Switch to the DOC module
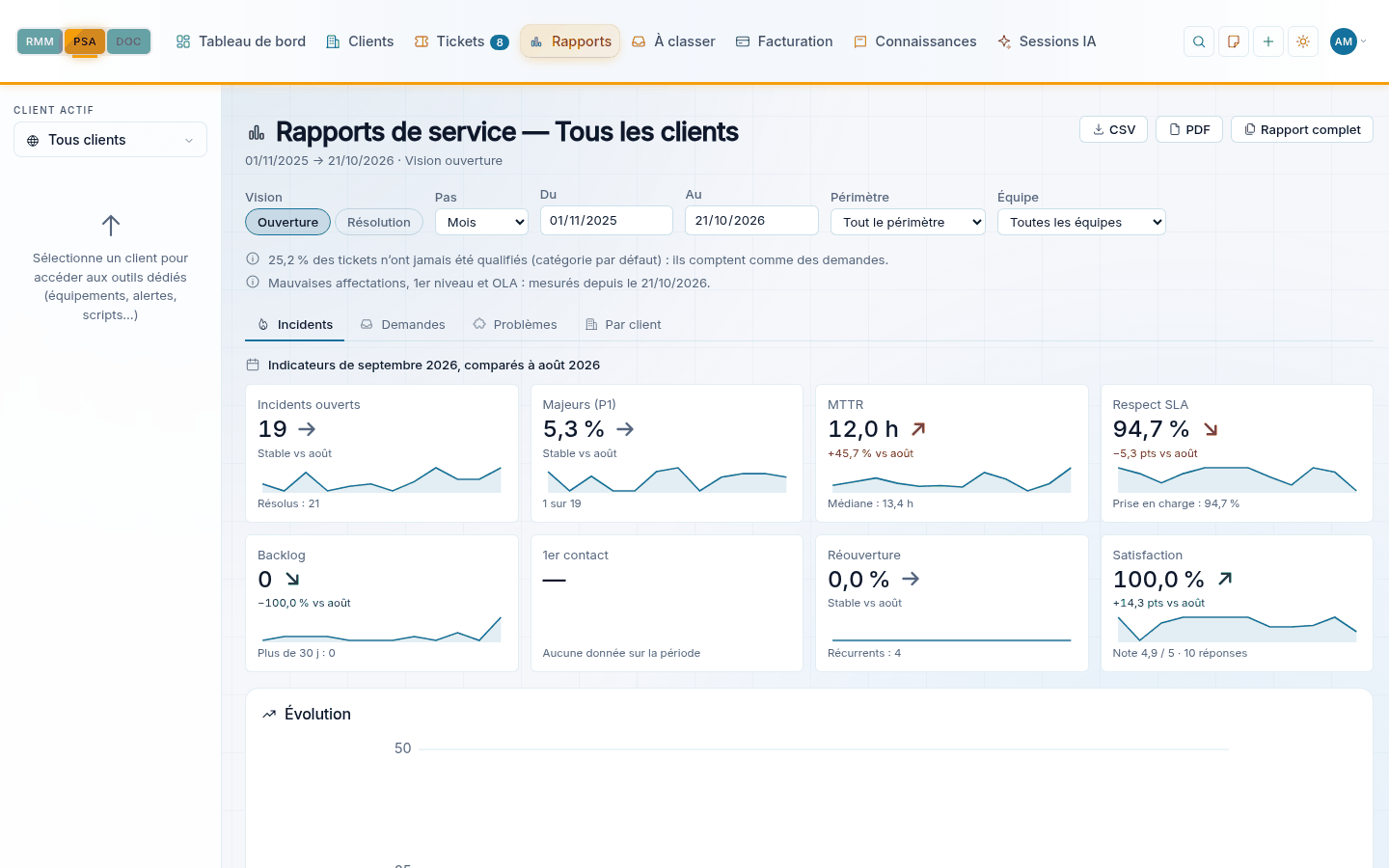 (x=128, y=41)
